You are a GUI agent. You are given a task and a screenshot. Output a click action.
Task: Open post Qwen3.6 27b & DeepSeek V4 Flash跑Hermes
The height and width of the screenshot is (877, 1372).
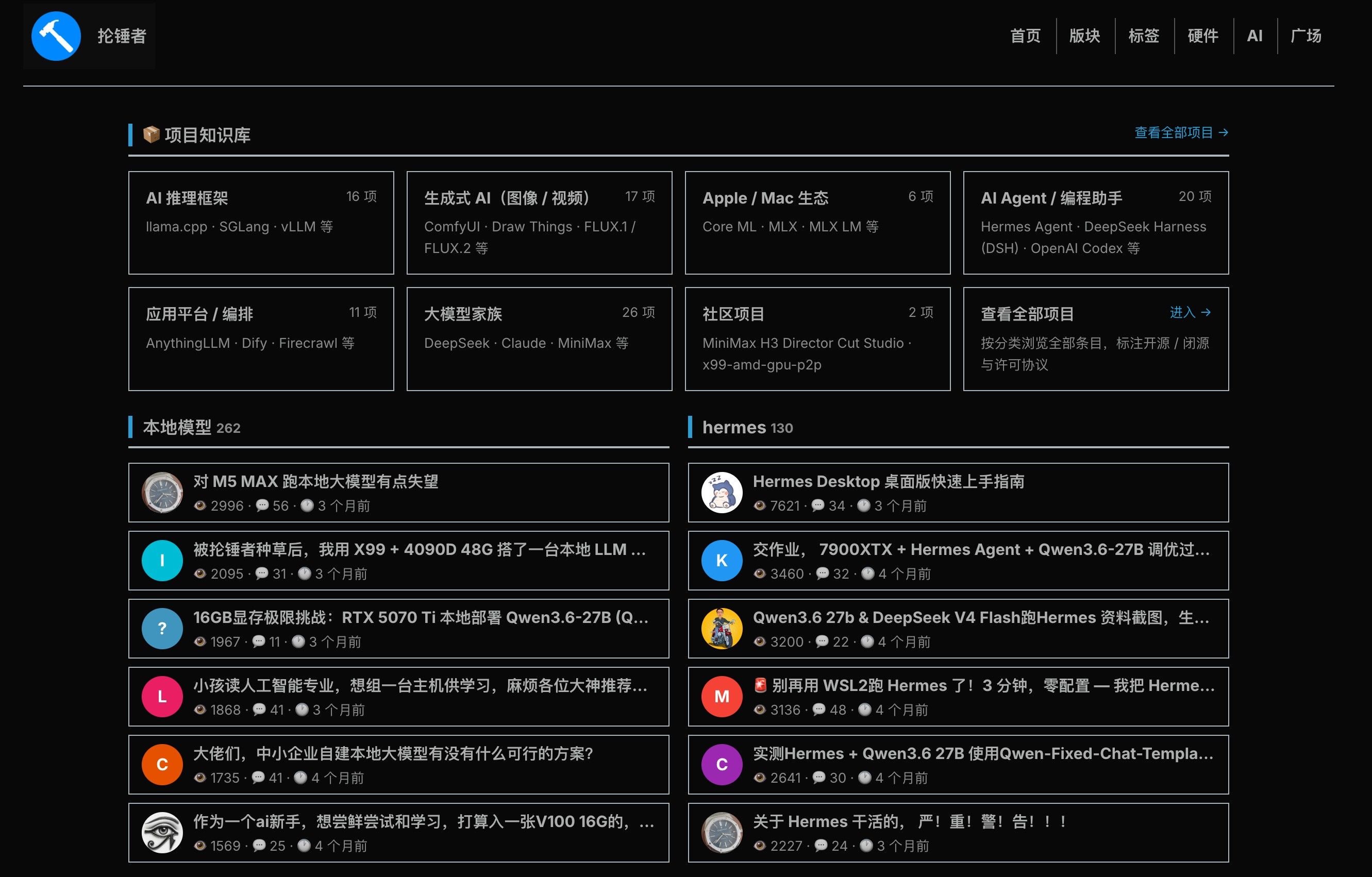coord(981,618)
